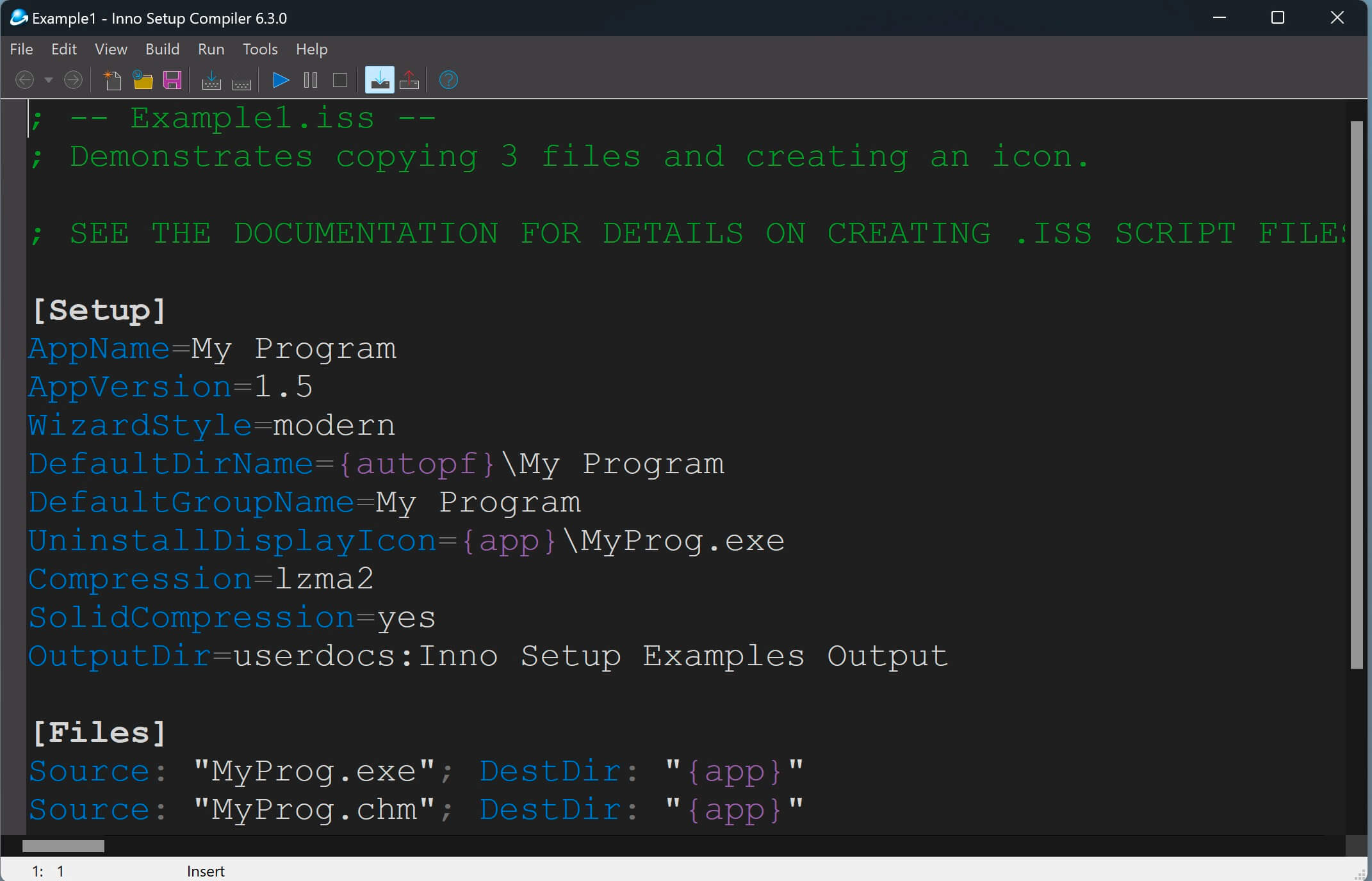Click the Open script file icon

(145, 80)
